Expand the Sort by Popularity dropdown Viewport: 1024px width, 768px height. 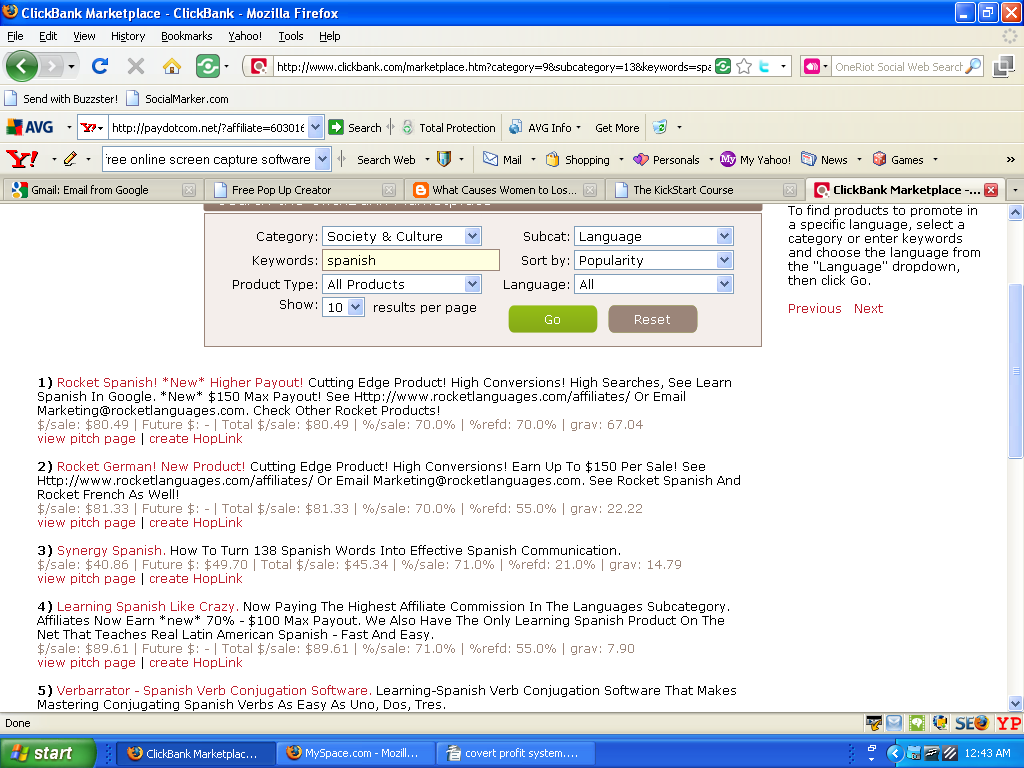point(653,261)
